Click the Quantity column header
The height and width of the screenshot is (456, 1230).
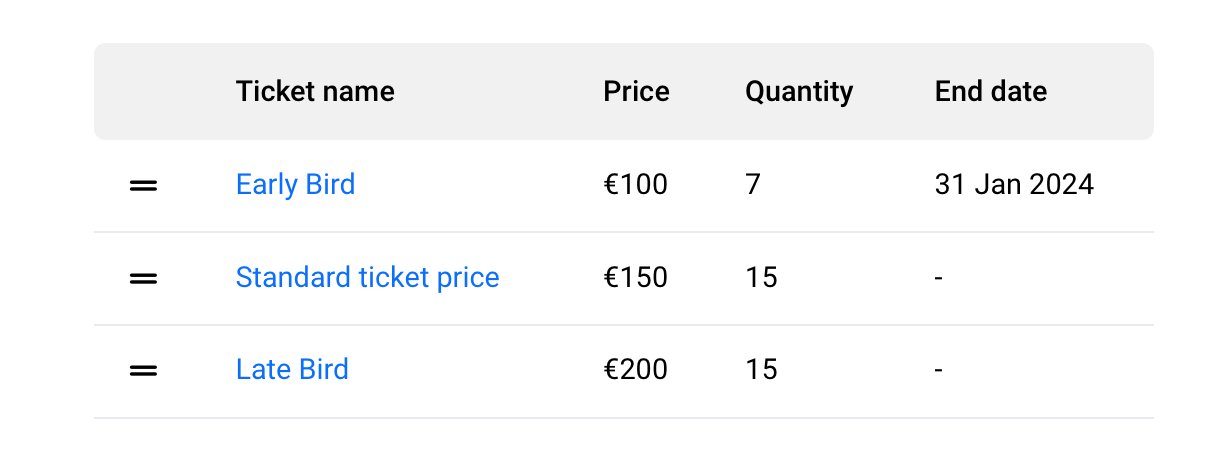point(799,92)
